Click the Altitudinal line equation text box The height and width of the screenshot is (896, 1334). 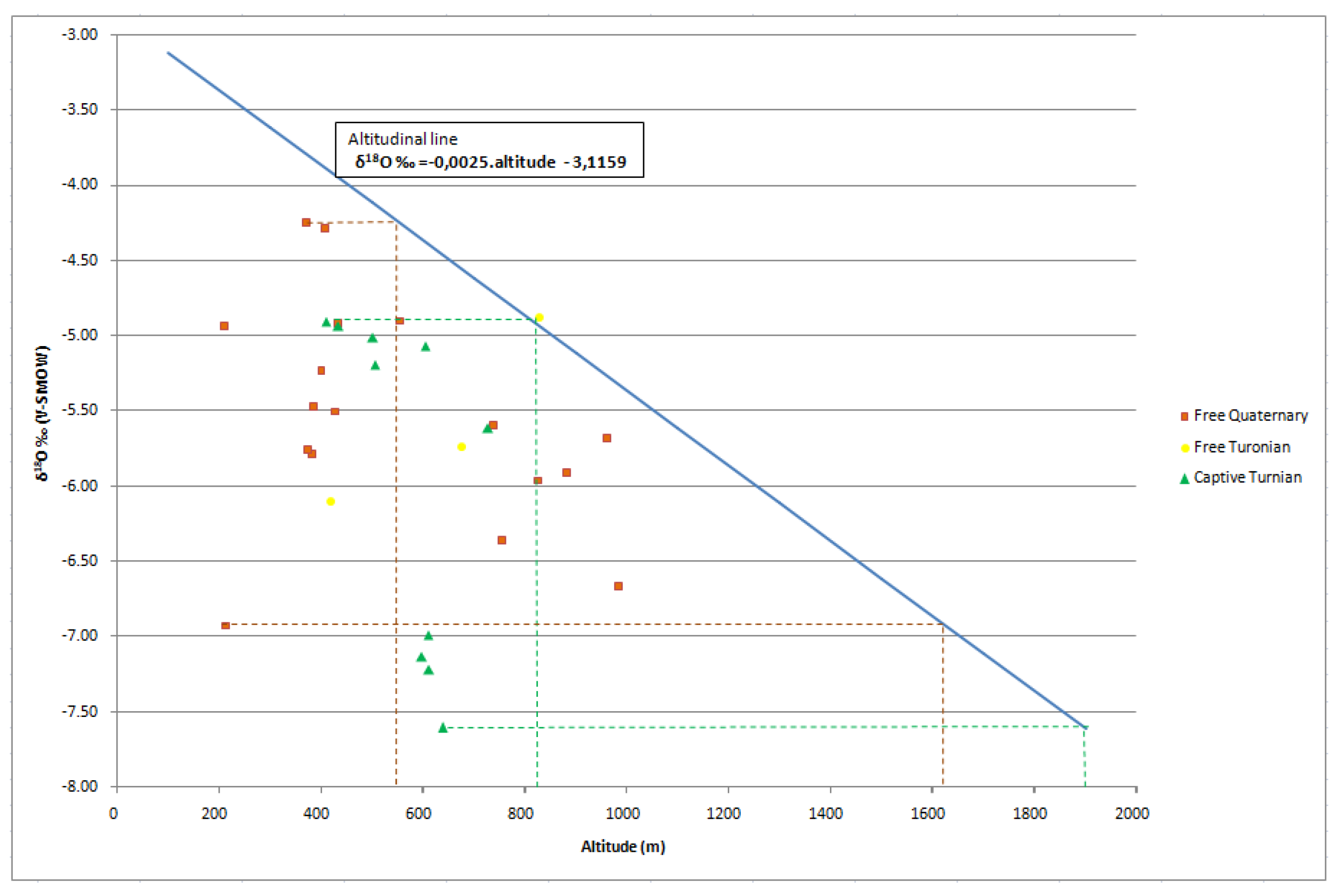pos(489,150)
